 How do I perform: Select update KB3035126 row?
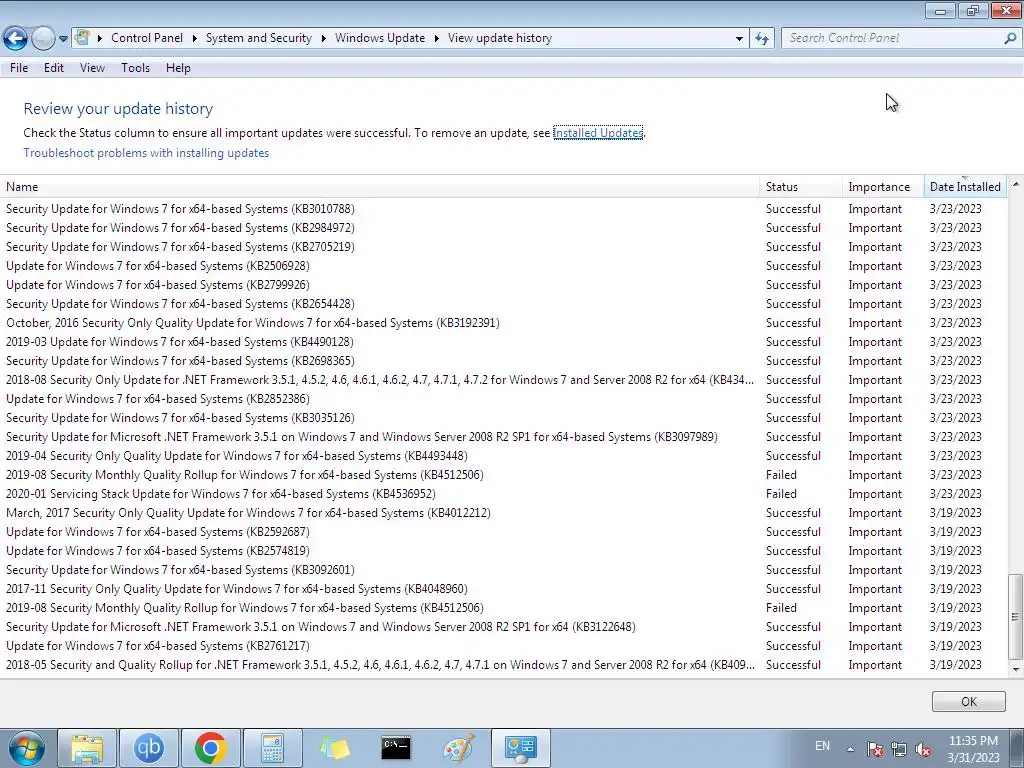pos(503,417)
